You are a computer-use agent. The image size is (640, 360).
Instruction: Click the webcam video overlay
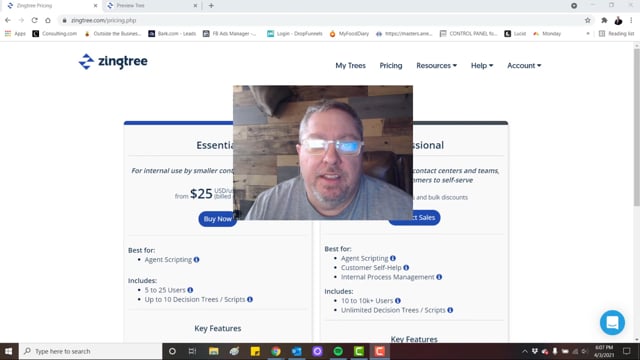coord(323,153)
